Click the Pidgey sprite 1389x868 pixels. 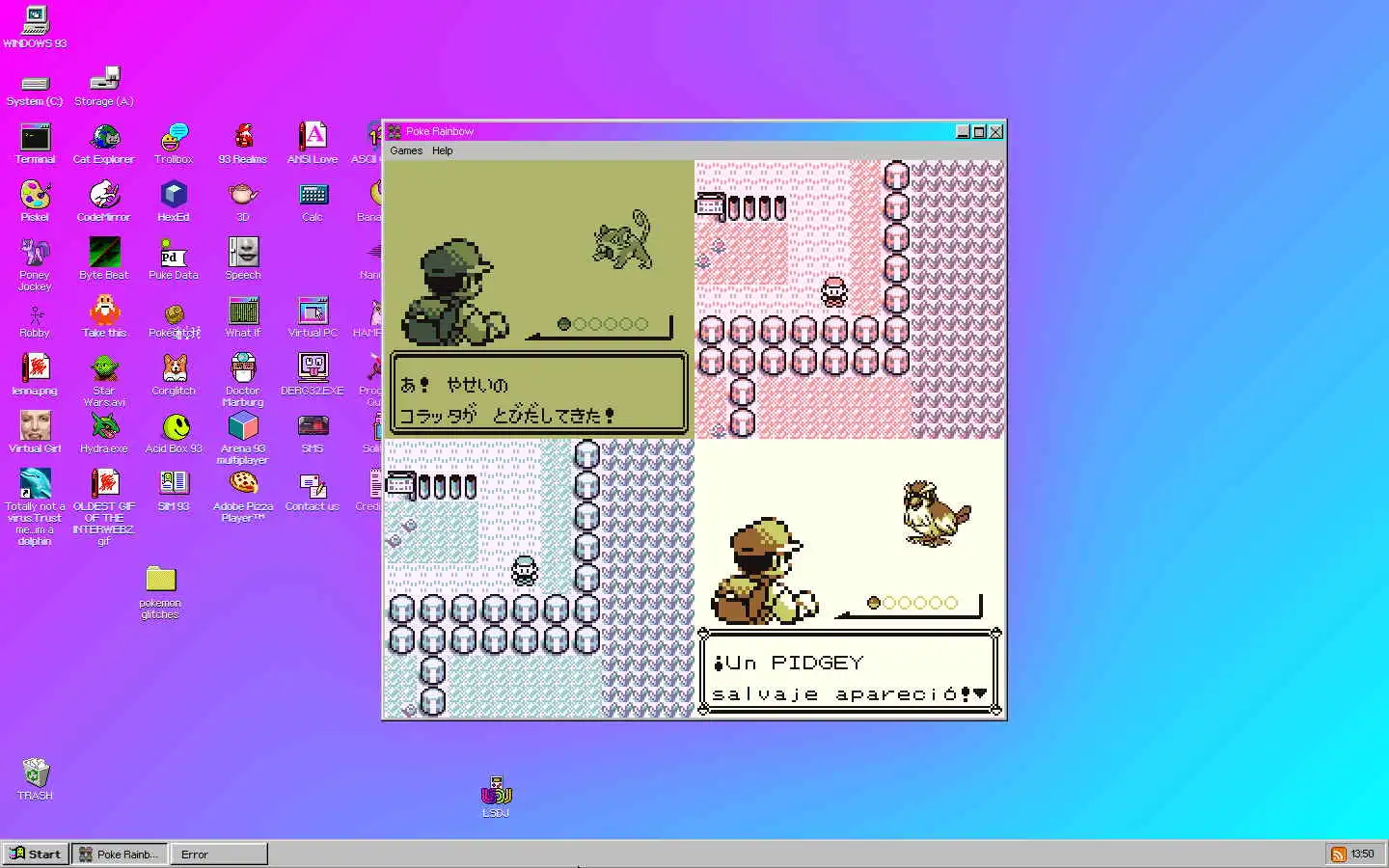936,514
